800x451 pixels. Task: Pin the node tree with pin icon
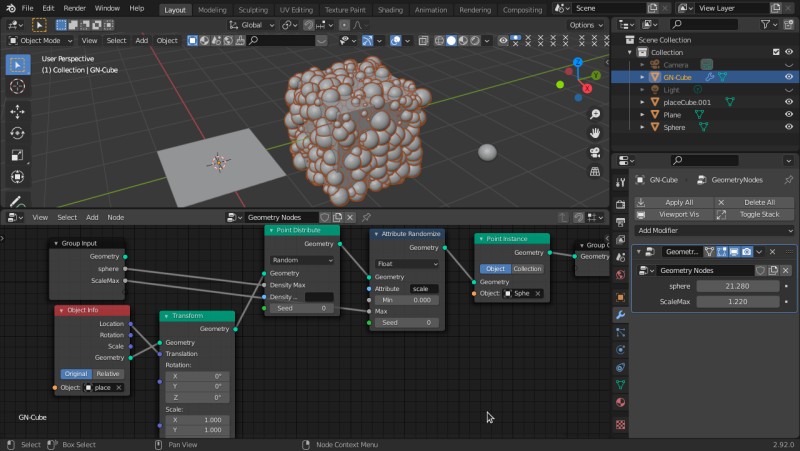366,217
